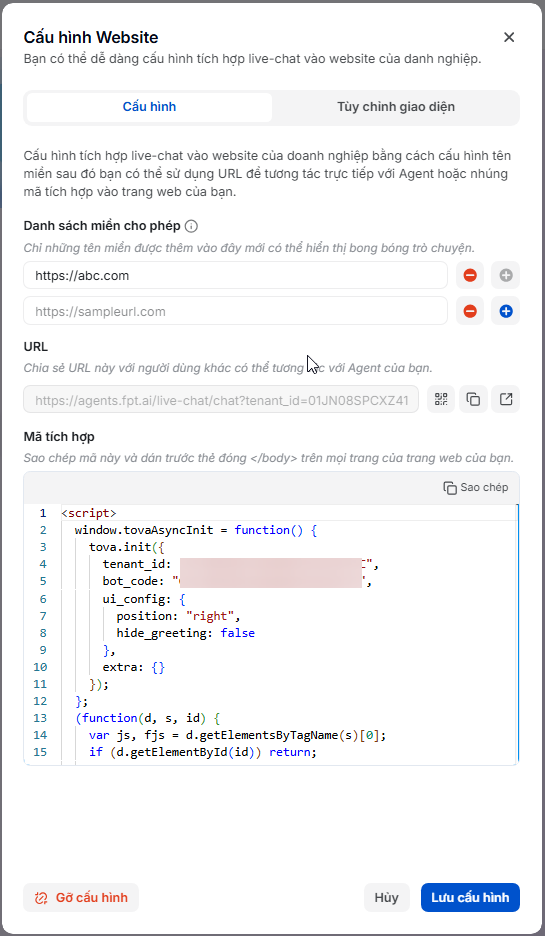545x936 pixels.
Task: Focus the empty https://sampleurl.com domain field
Action: tap(235, 311)
